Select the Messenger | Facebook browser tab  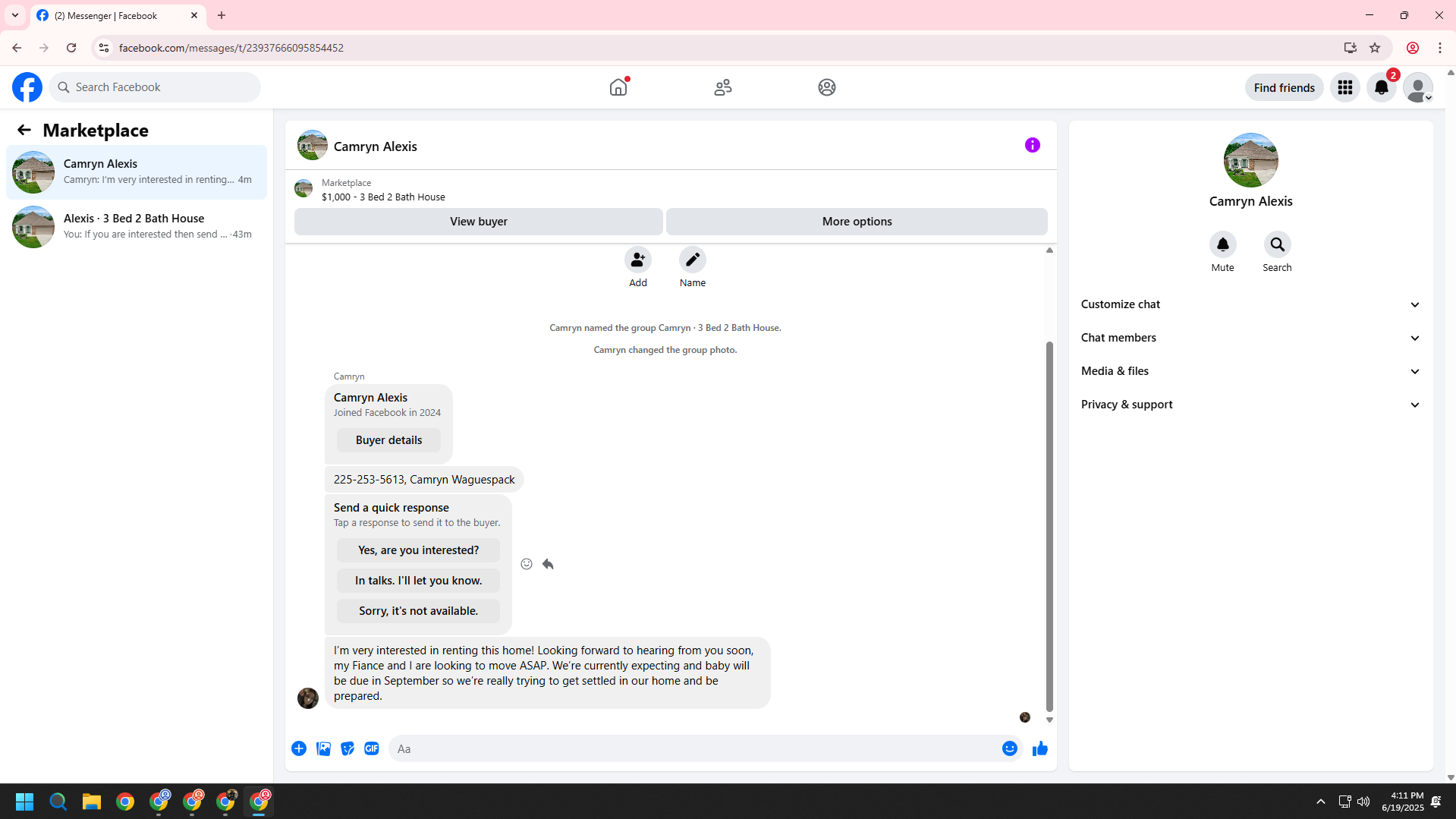(x=118, y=15)
